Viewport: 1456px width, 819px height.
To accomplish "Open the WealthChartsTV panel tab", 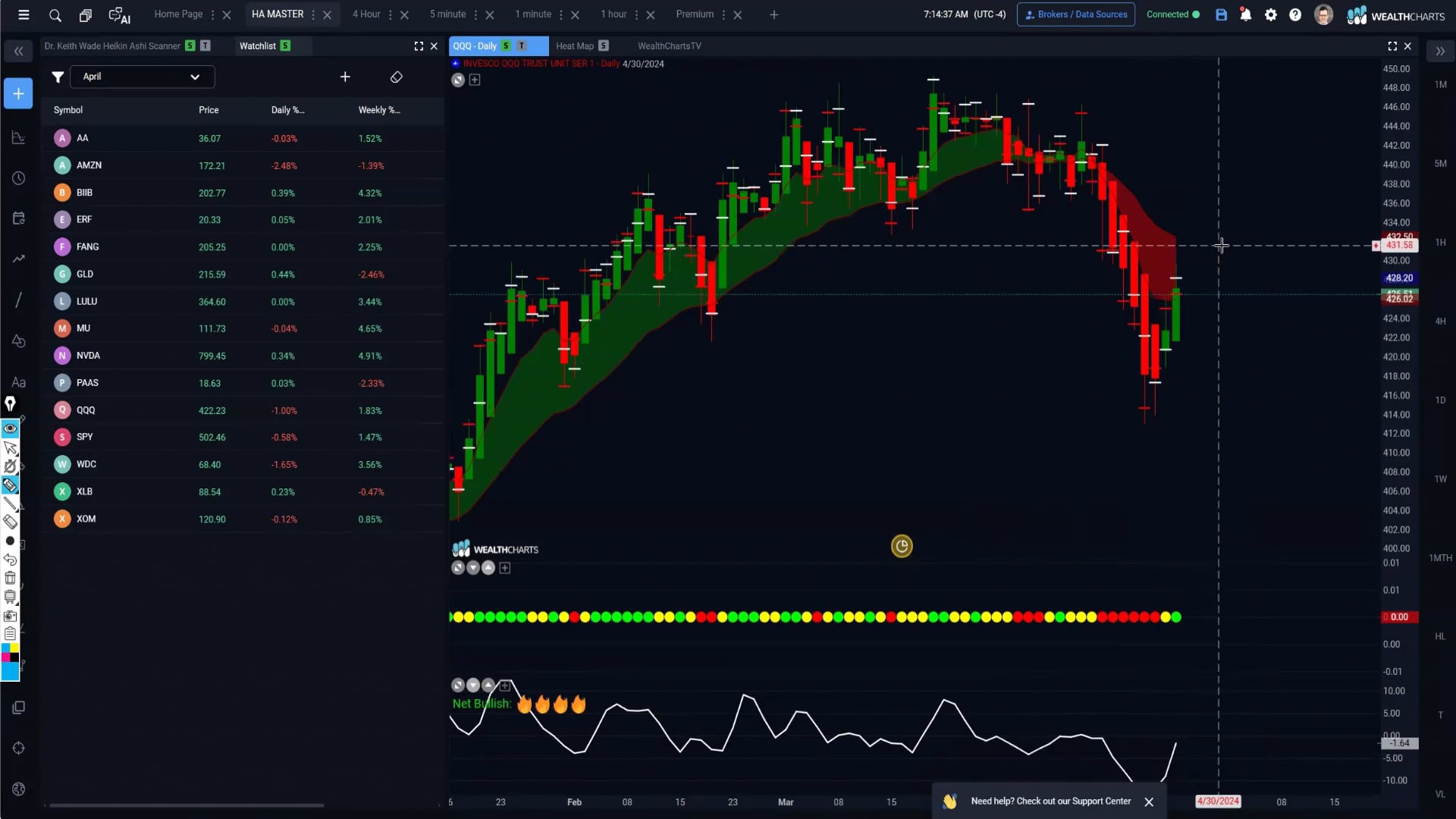I will 670,46.
